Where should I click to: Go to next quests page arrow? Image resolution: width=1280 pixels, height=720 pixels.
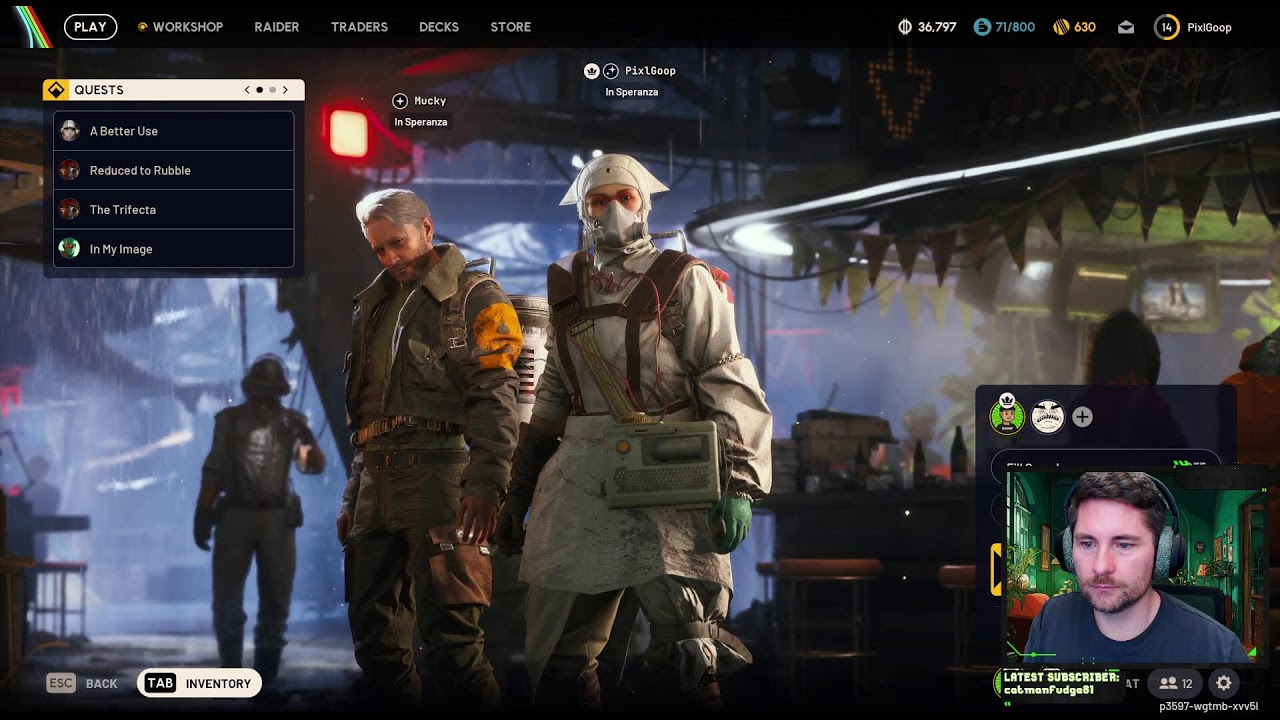tap(285, 90)
